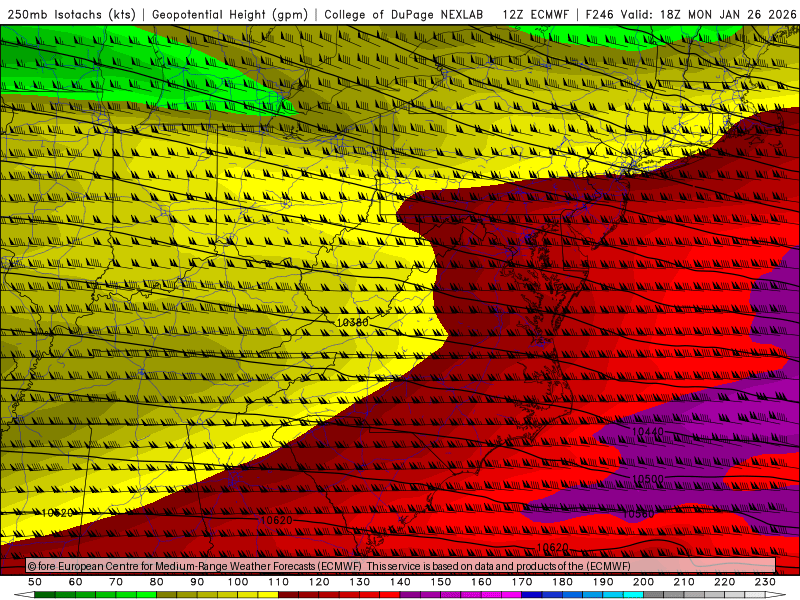Click the 130 value on the color scale
Viewport: 800px width, 600px height.
359,582
